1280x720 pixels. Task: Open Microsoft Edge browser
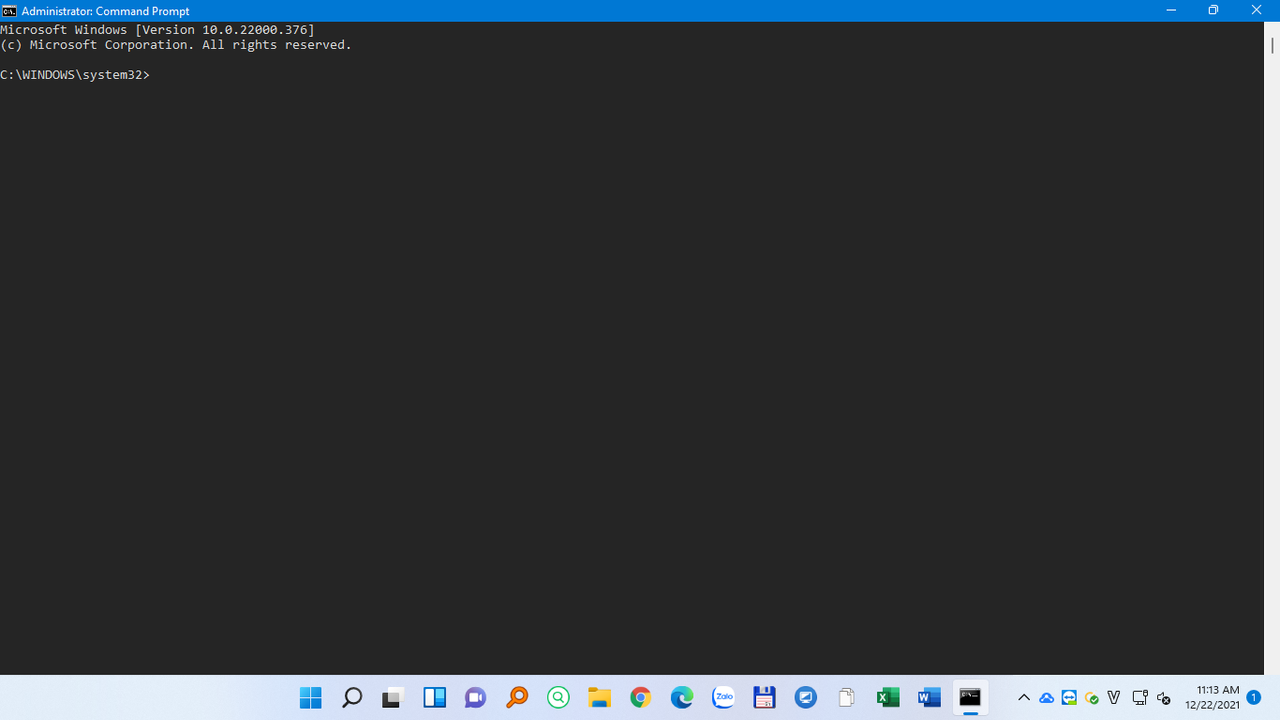click(681, 697)
